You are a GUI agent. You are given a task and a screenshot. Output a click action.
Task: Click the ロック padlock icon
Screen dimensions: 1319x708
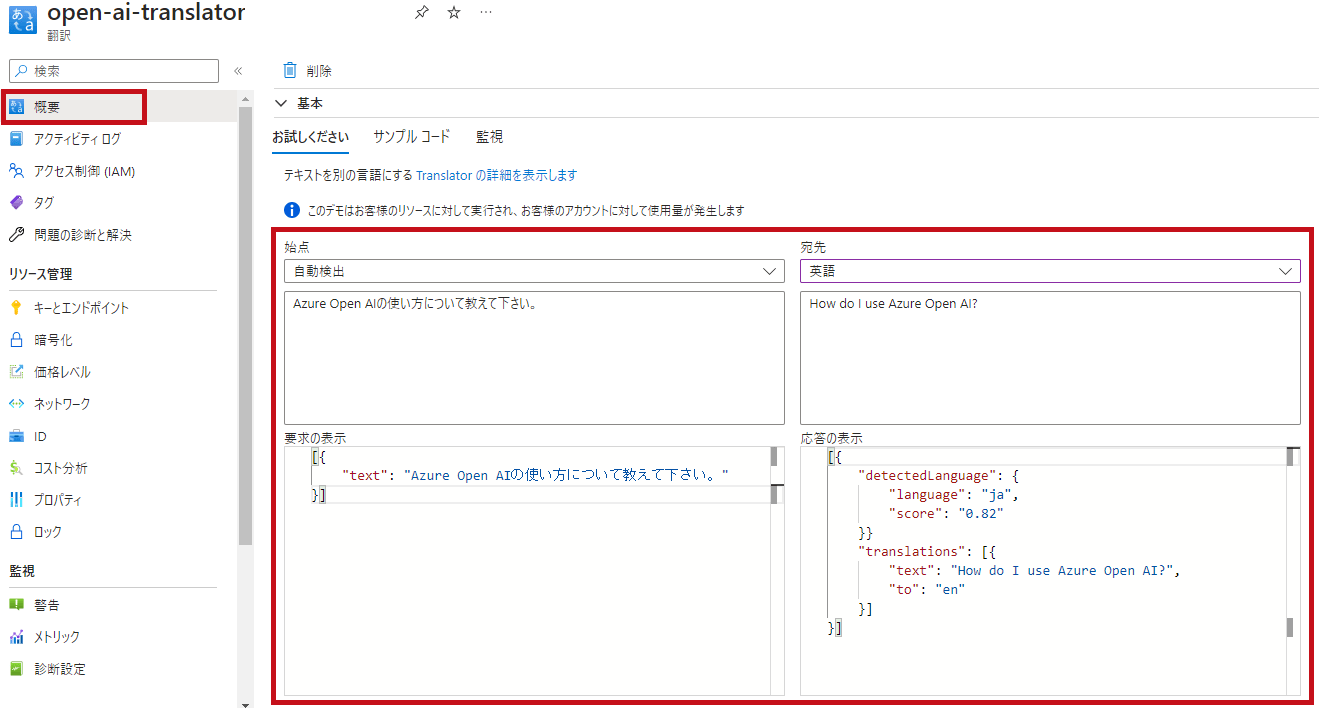coord(16,532)
